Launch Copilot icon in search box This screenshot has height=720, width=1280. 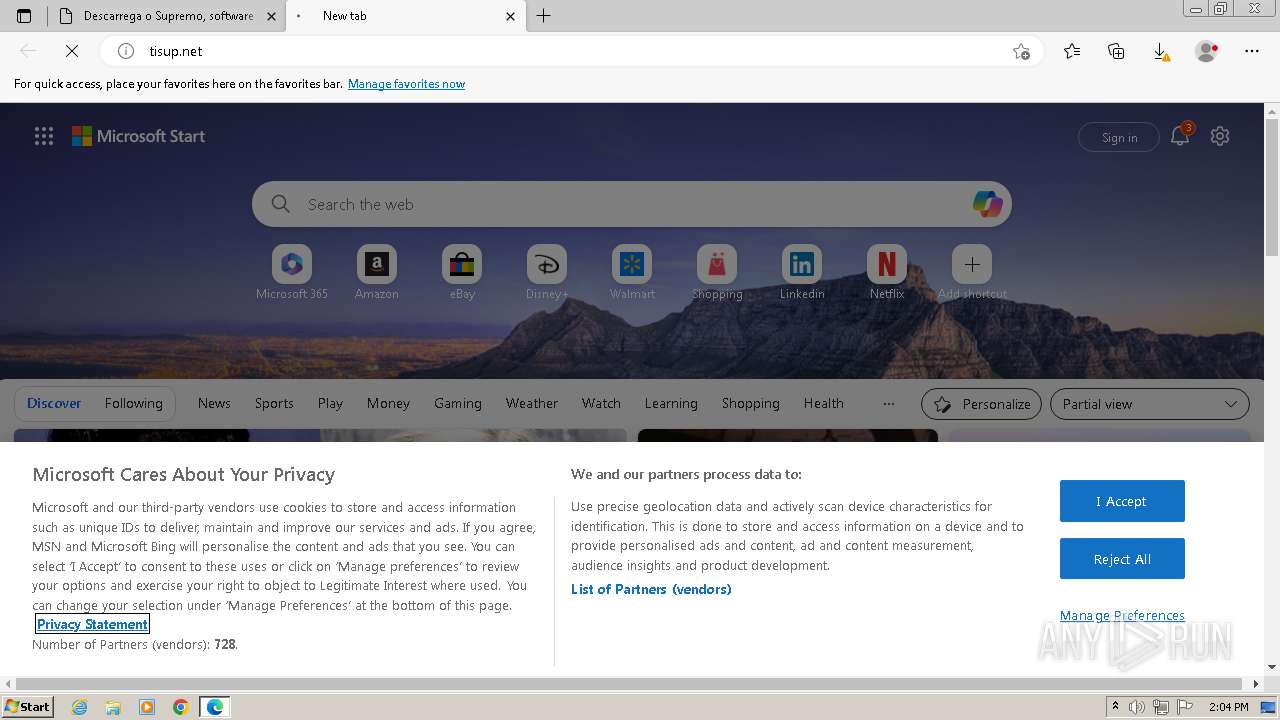click(x=987, y=204)
